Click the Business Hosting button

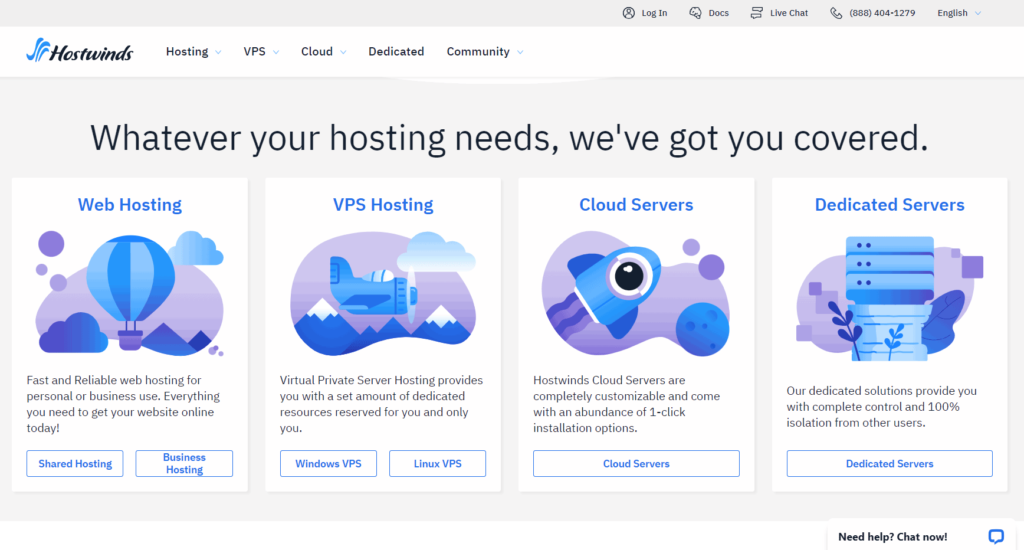click(184, 463)
